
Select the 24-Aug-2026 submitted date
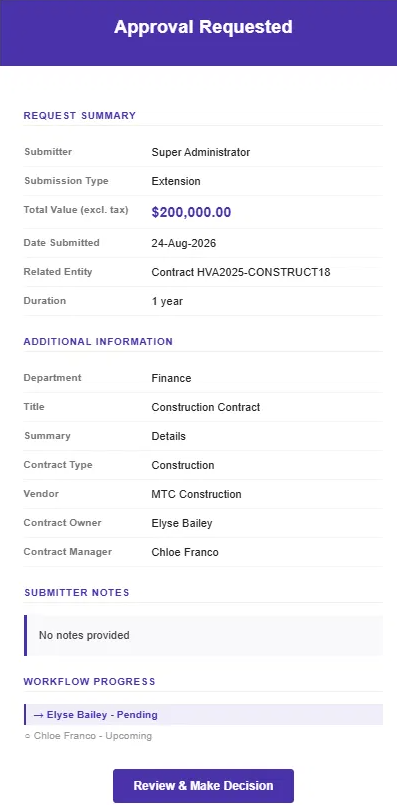pyautogui.click(x=184, y=243)
